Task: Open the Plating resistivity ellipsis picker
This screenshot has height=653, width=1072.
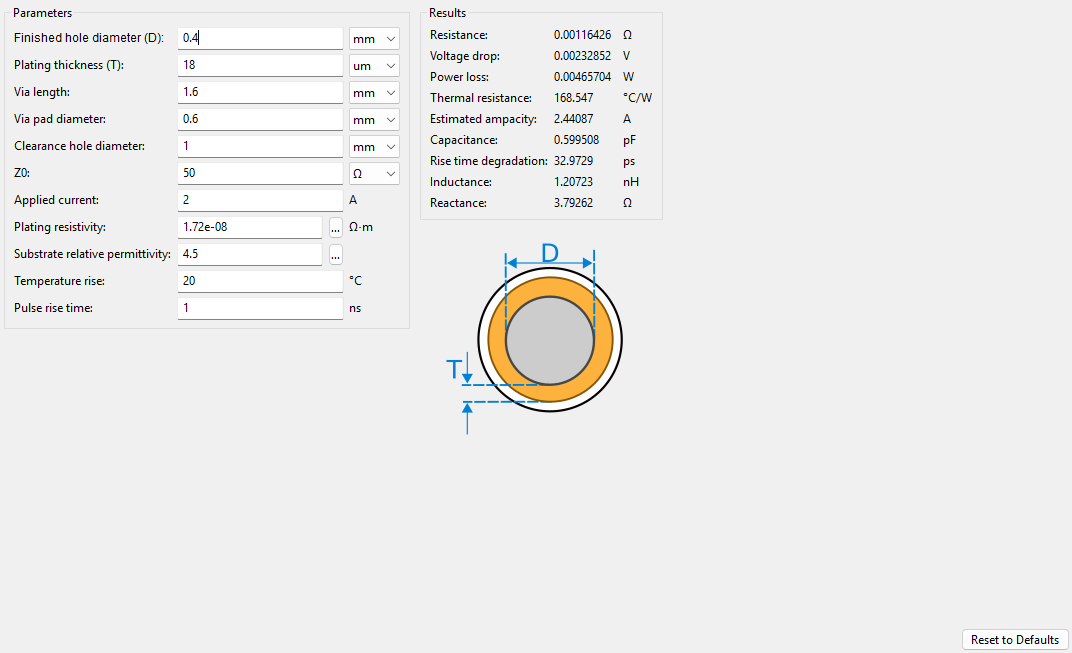Action: (x=335, y=228)
